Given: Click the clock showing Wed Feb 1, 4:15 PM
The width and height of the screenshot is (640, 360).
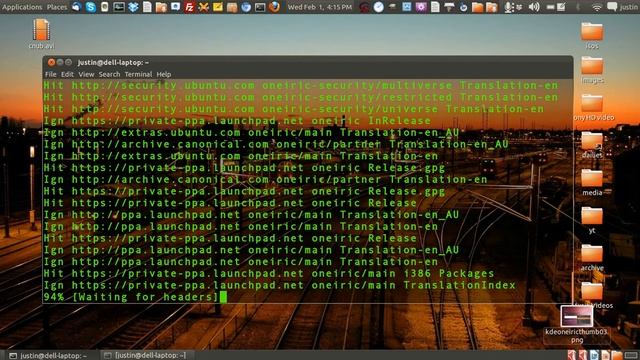Looking at the screenshot, I should tap(320, 7).
